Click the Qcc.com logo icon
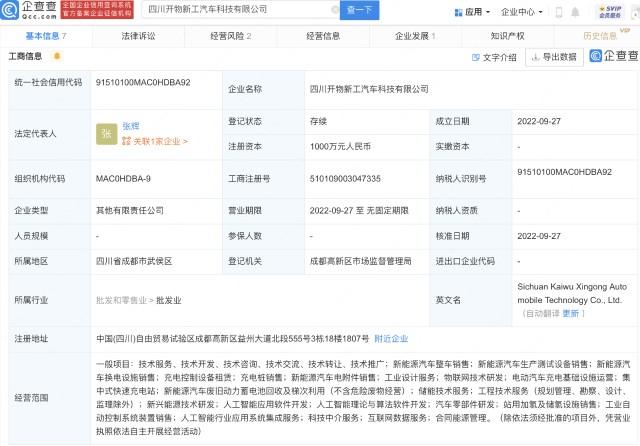This screenshot has width=640, height=446. pos(9,10)
